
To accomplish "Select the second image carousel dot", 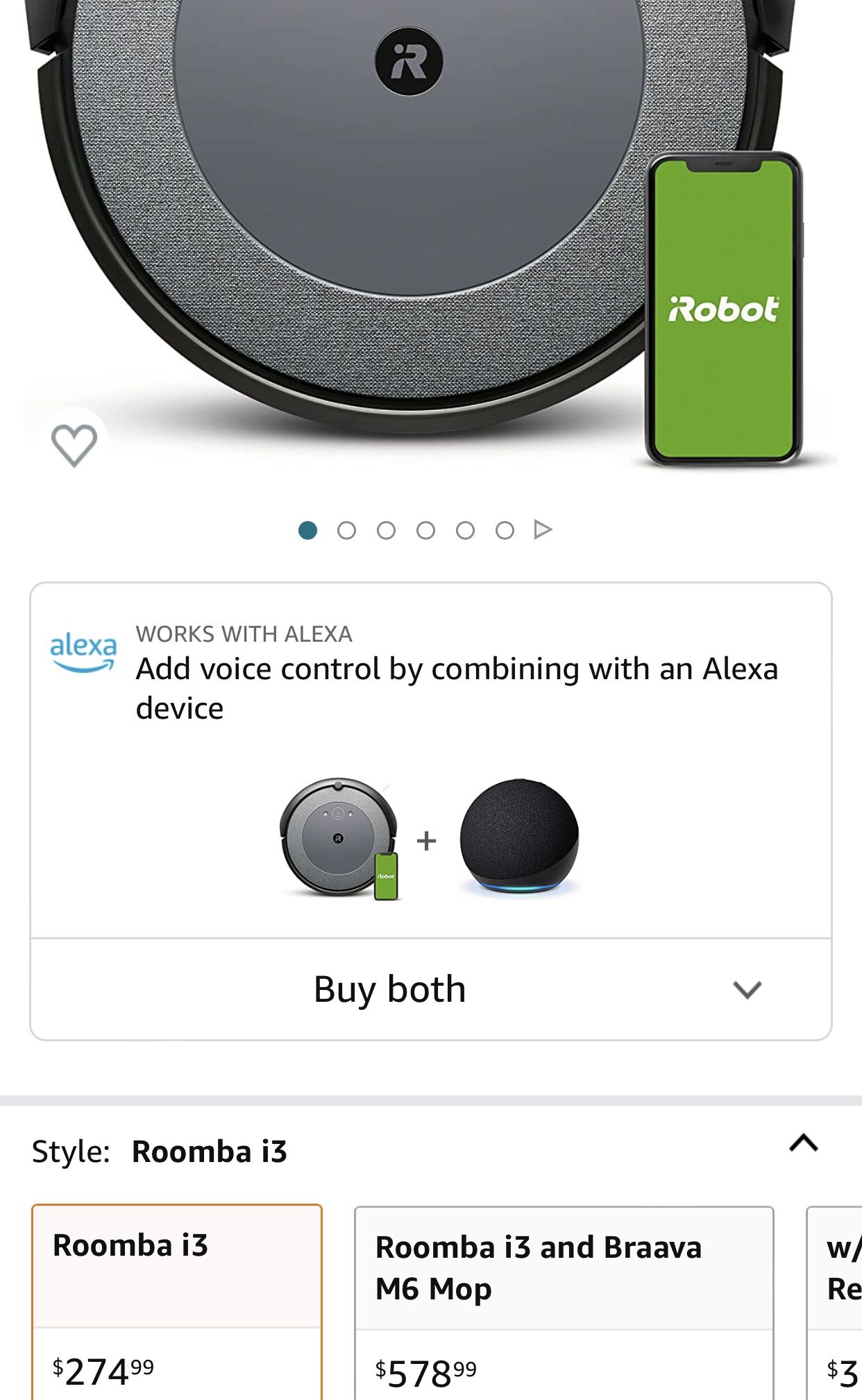I will coord(347,531).
